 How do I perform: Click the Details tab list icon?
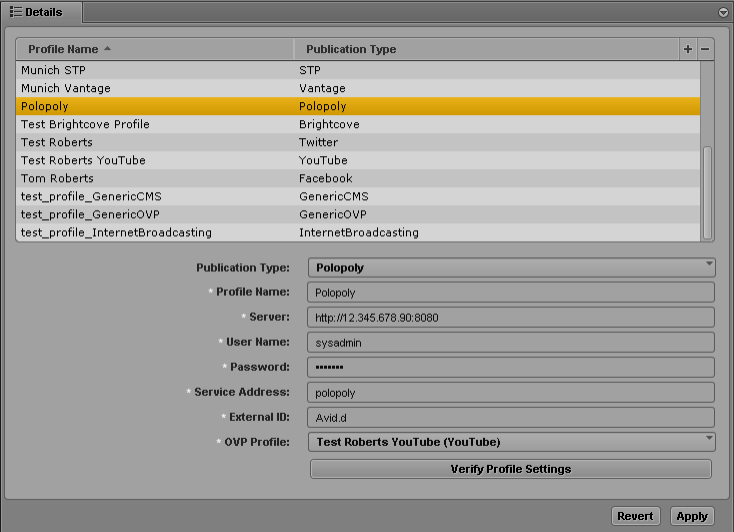pos(16,12)
